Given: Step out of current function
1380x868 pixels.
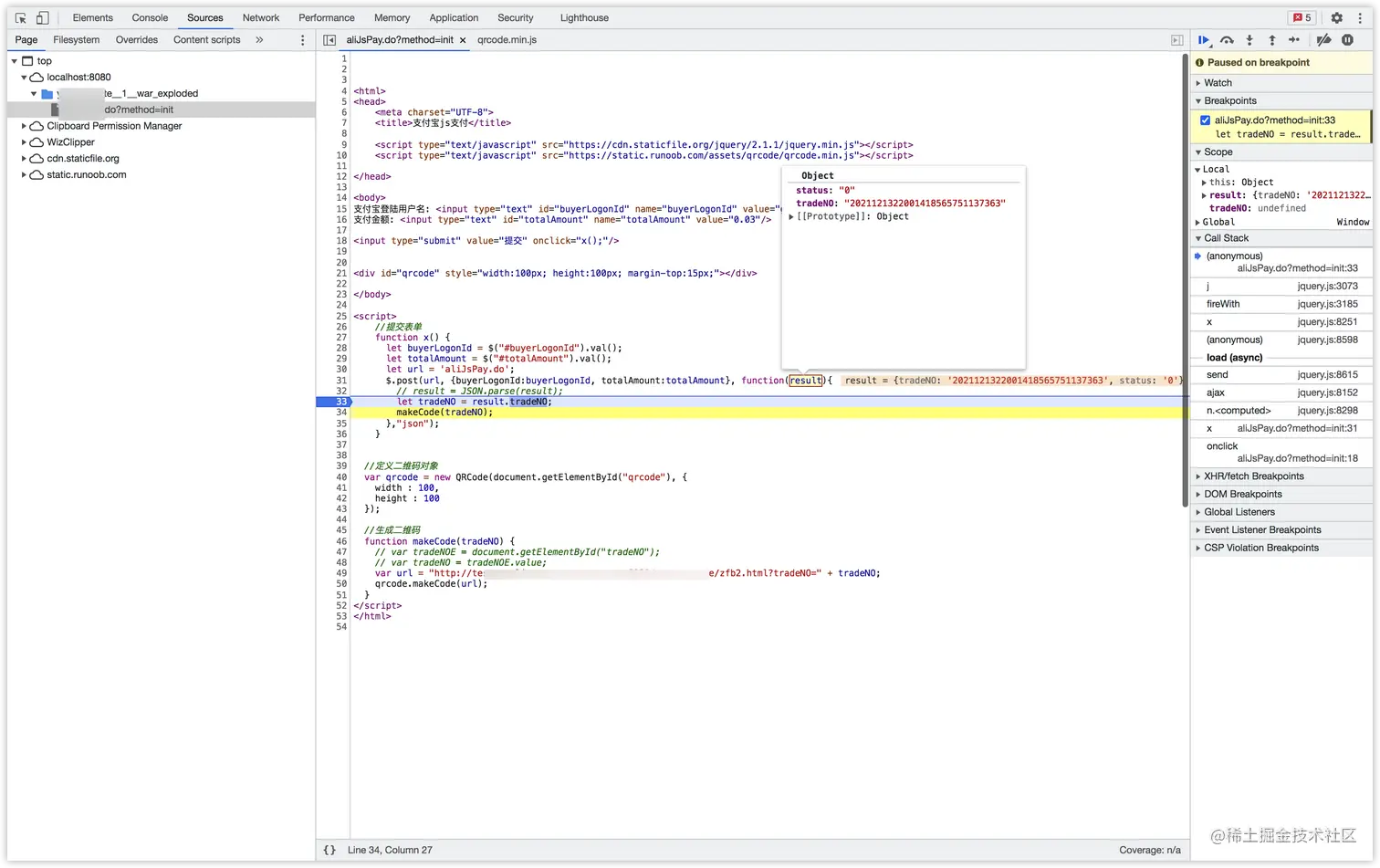Looking at the screenshot, I should [1272, 40].
